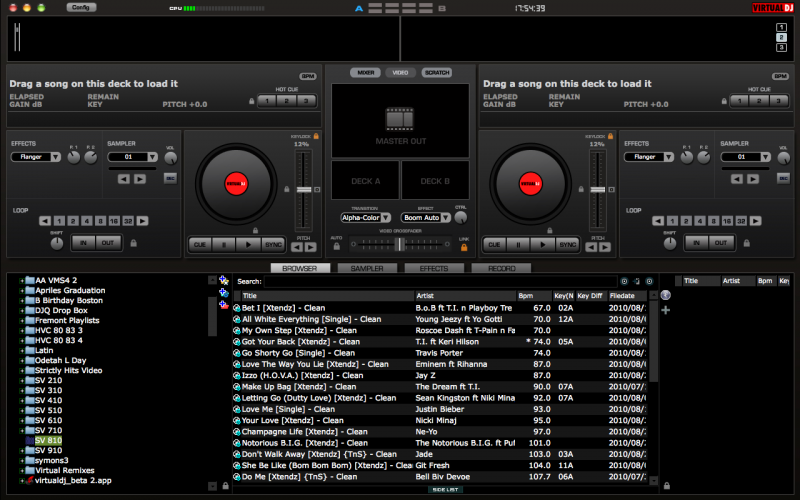Click the MASTER OUT video preview
Image resolution: width=800 pixels, height=500 pixels.
(x=400, y=120)
